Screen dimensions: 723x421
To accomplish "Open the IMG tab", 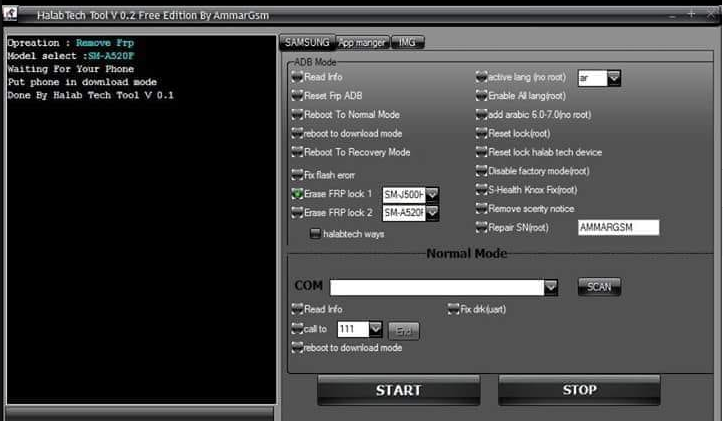I will point(407,42).
